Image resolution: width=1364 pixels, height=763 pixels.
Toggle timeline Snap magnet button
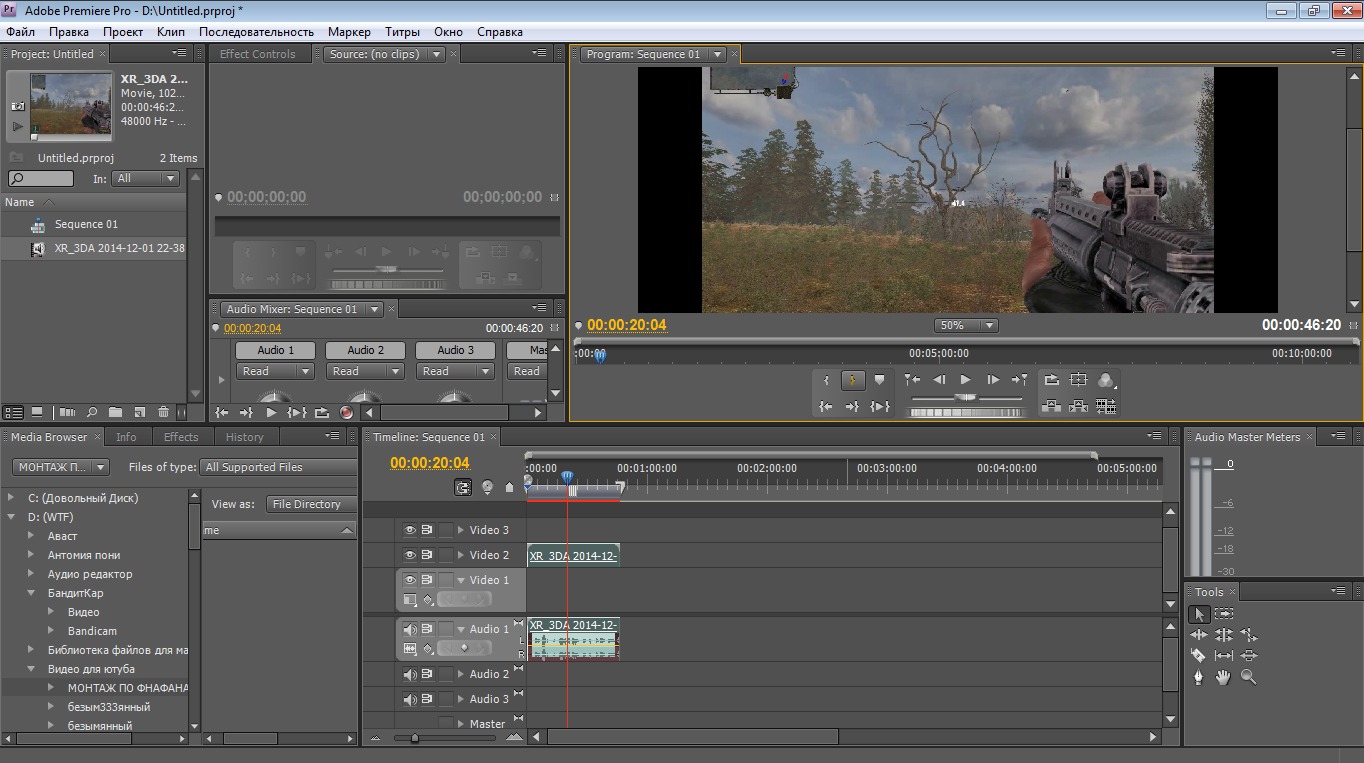coord(463,487)
